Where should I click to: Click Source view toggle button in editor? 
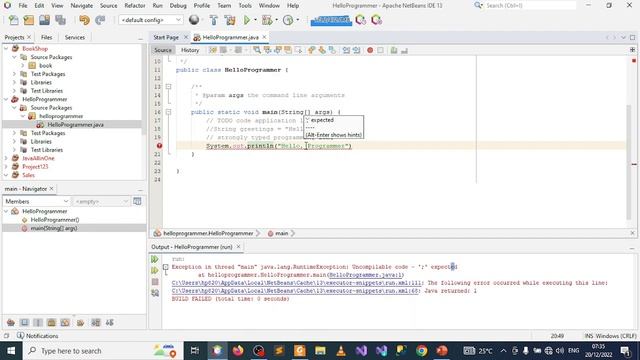[x=163, y=50]
